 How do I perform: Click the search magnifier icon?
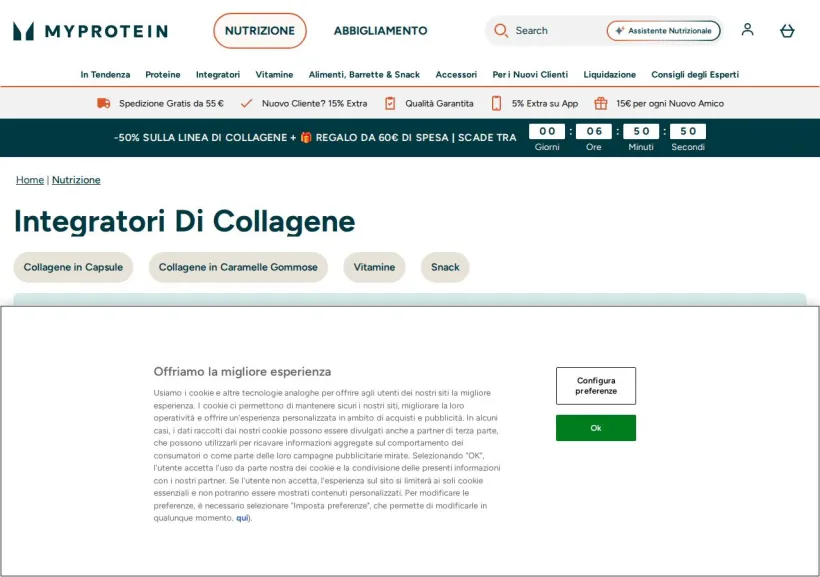pyautogui.click(x=500, y=30)
